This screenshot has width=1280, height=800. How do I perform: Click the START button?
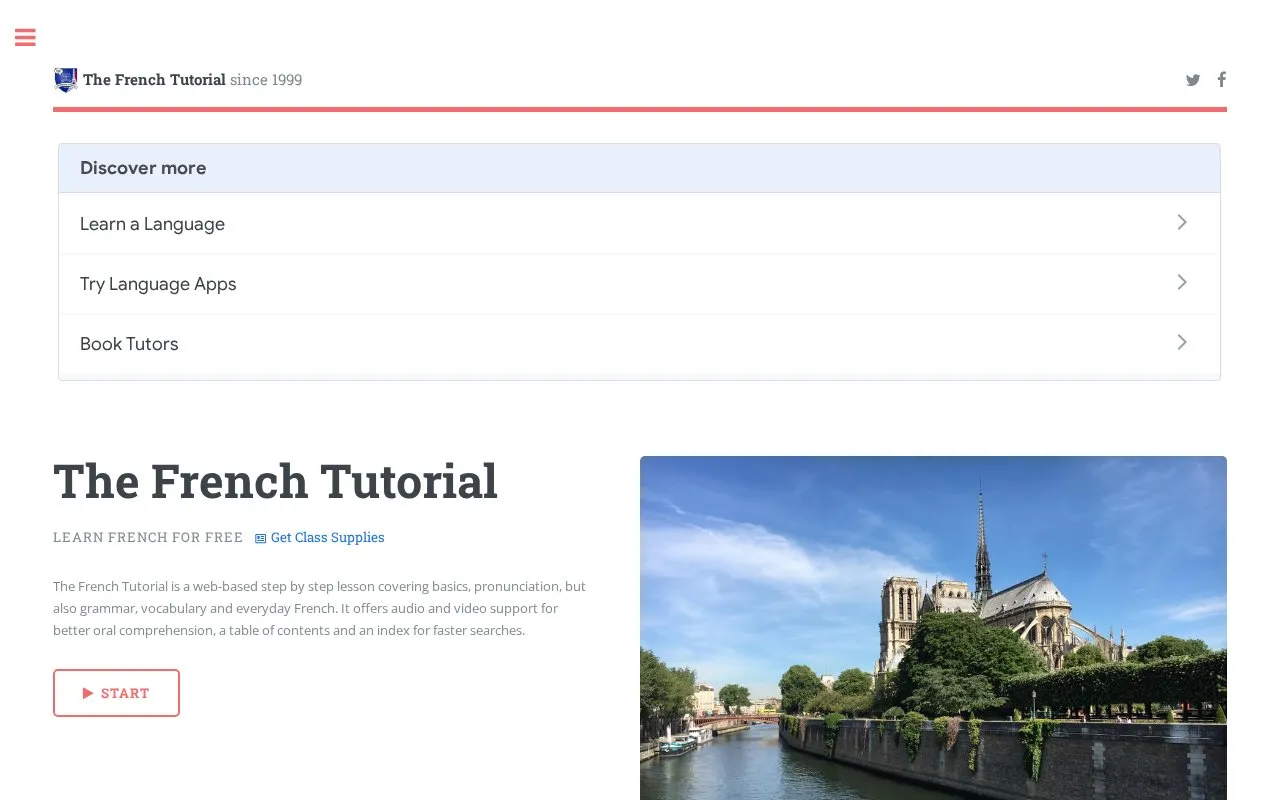coord(116,693)
